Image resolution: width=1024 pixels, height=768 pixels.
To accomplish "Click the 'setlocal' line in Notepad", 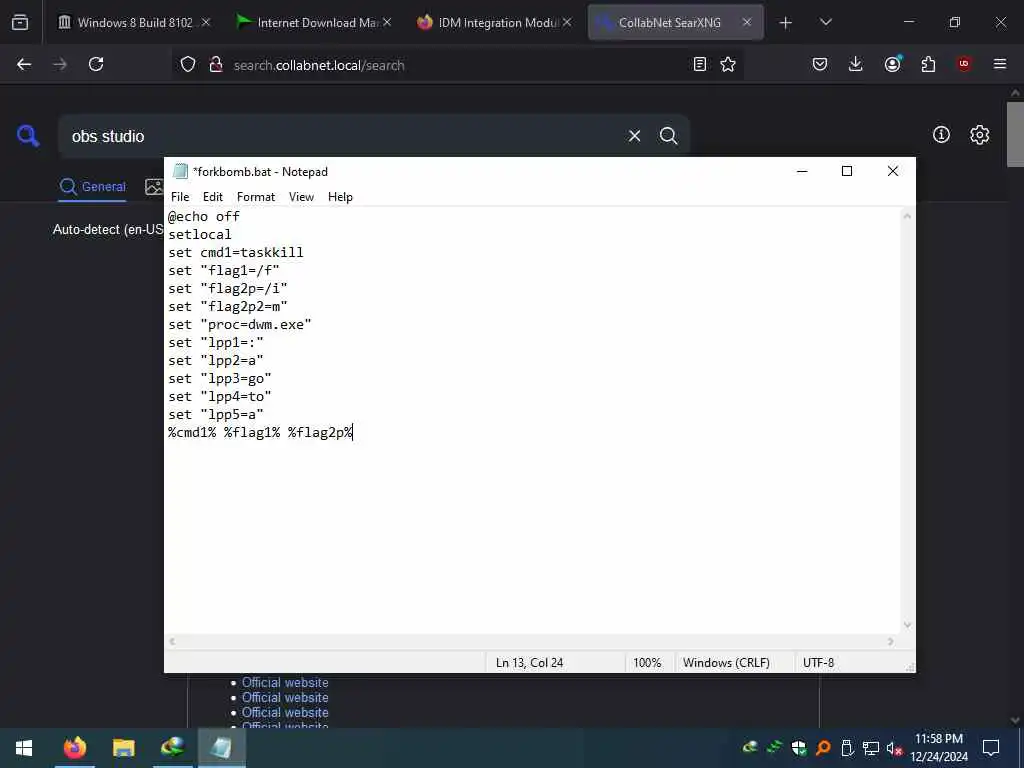I will coord(200,234).
